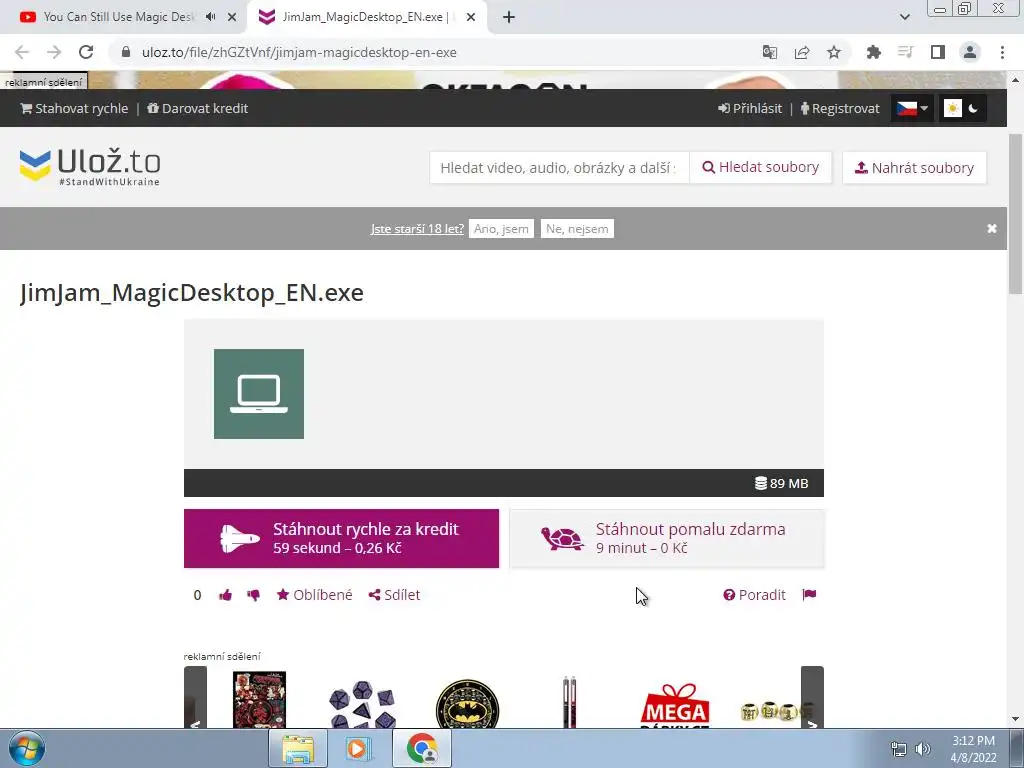Image resolution: width=1024 pixels, height=768 pixels.
Task: Click the Ulož.to logo
Action: coord(90,167)
